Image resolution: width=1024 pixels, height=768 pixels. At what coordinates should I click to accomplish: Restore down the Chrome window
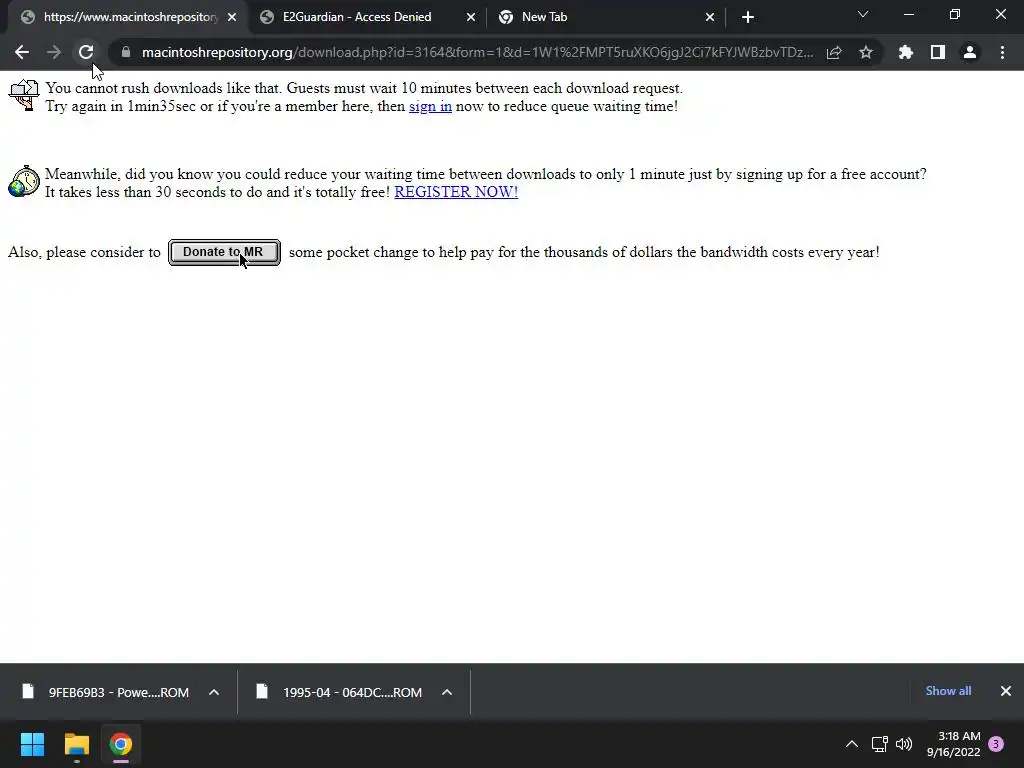(x=955, y=14)
